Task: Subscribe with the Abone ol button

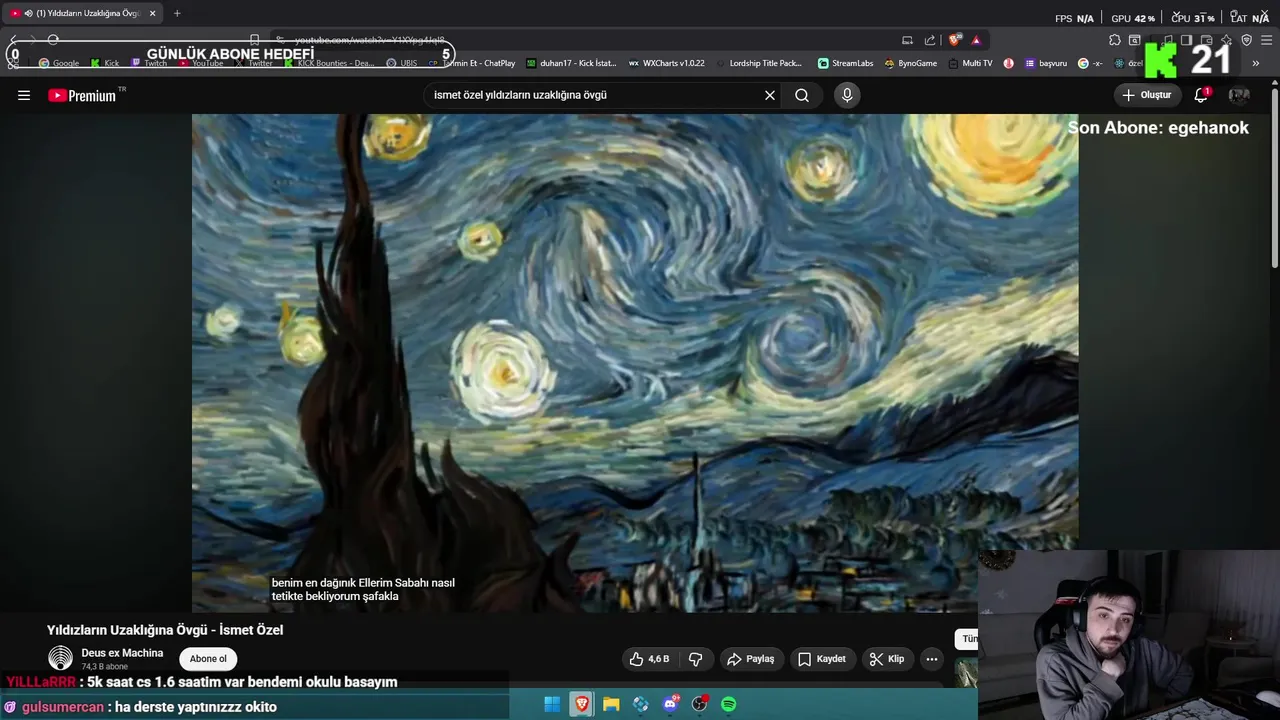Action: pos(208,659)
